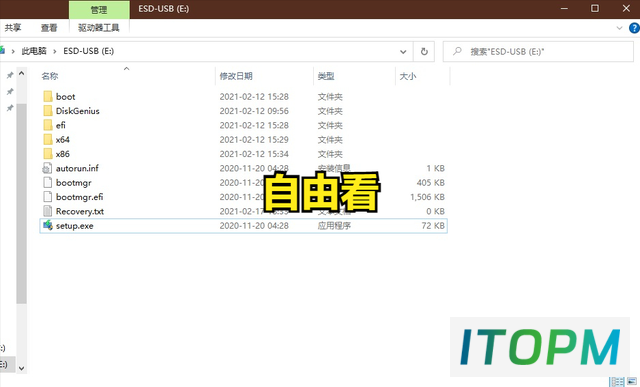Select the setup.exe application icon
The image size is (640, 387).
pos(48,225)
